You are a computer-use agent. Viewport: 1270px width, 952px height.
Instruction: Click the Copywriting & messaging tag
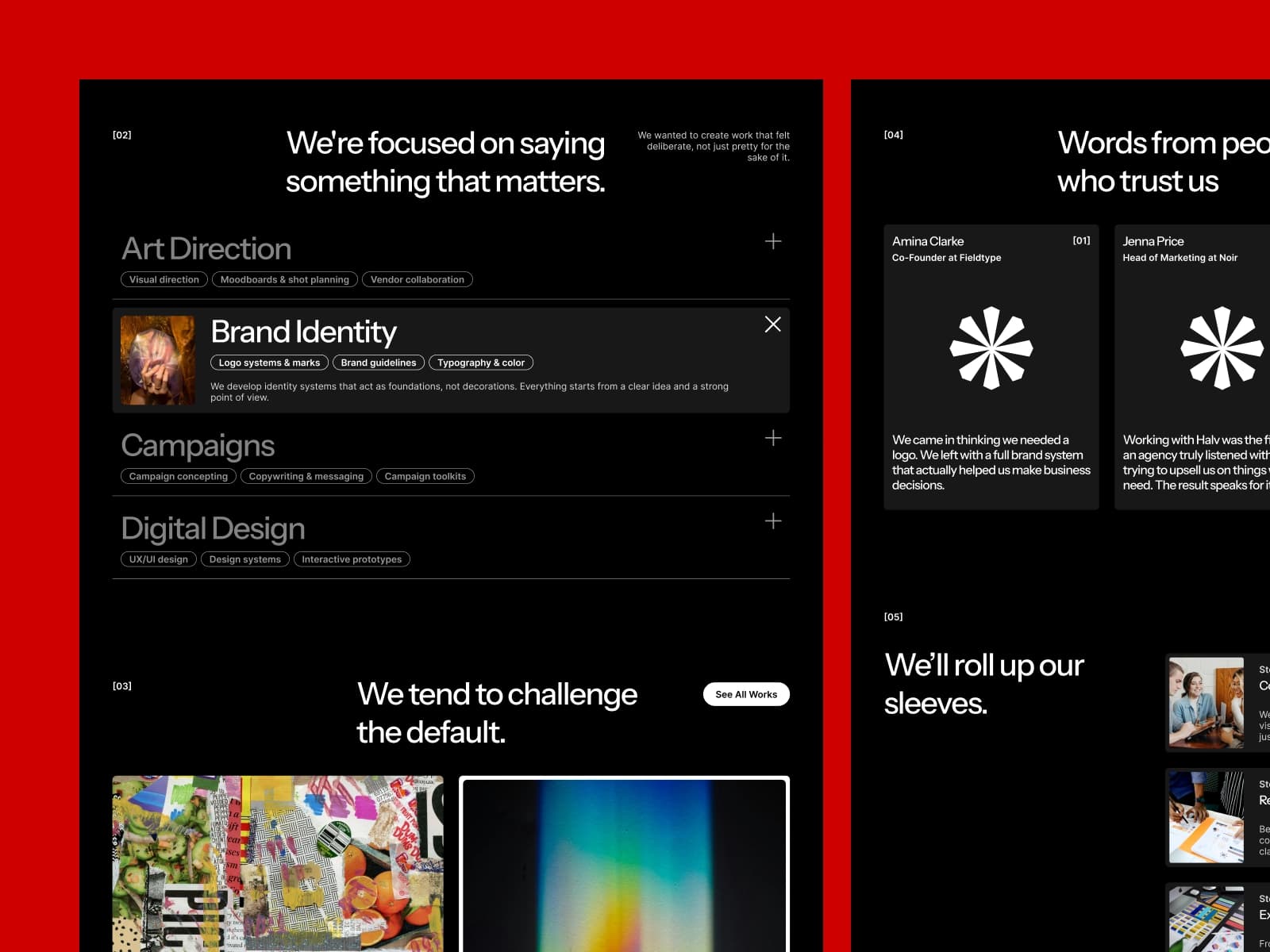coord(306,476)
